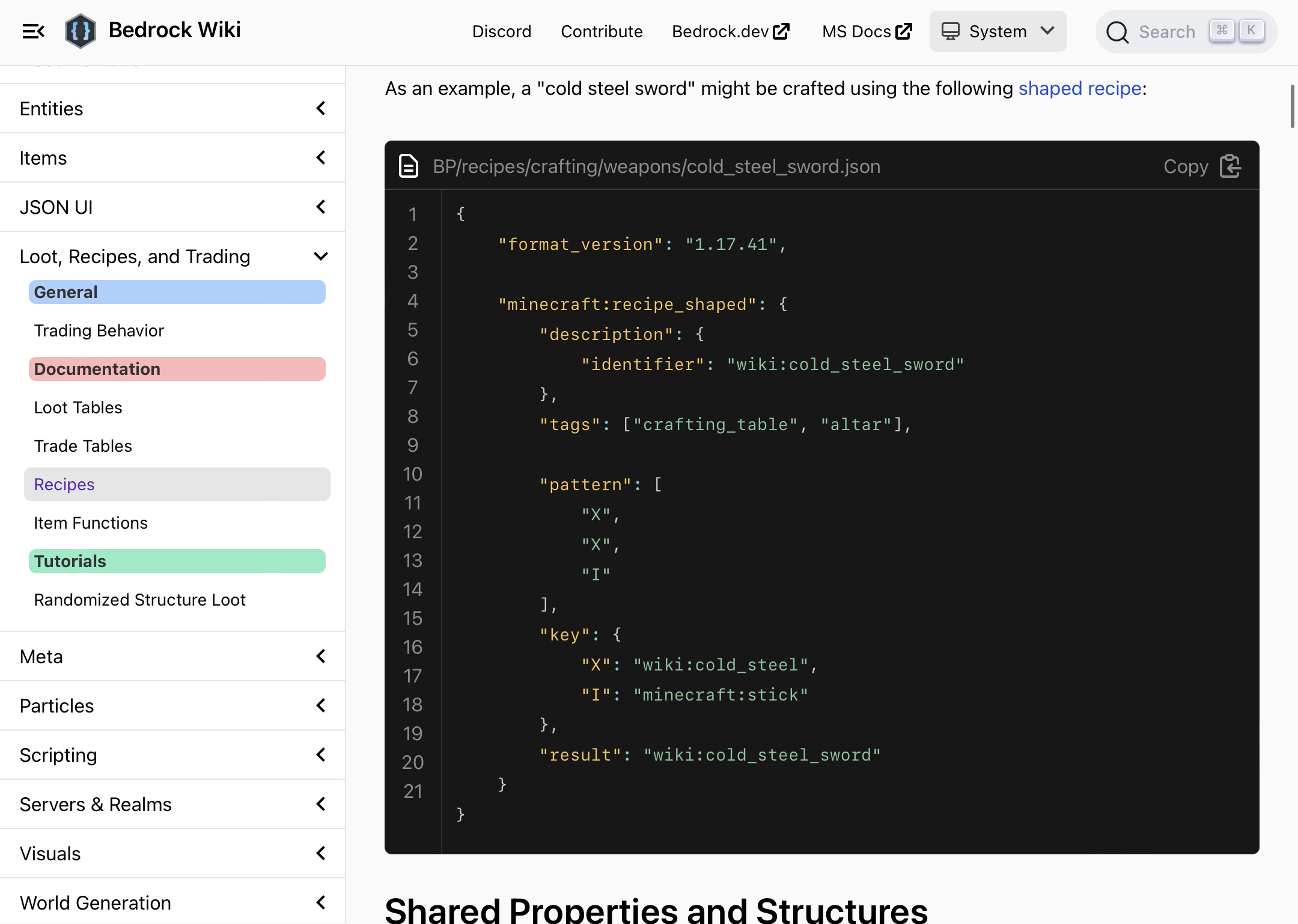Open the Discord nav item

pos(502,31)
